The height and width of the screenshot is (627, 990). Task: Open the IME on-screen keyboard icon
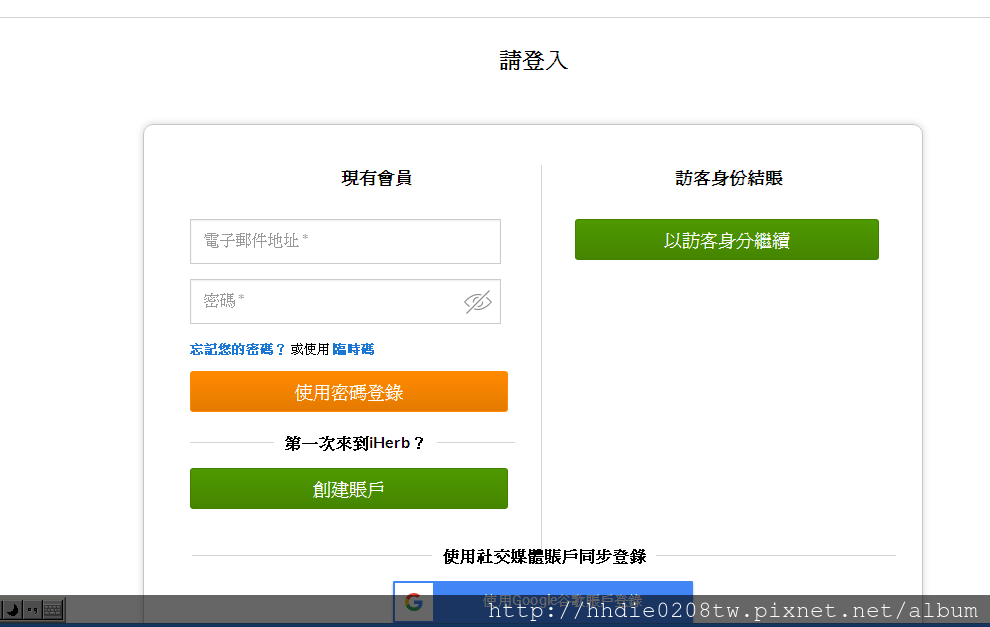[52, 610]
